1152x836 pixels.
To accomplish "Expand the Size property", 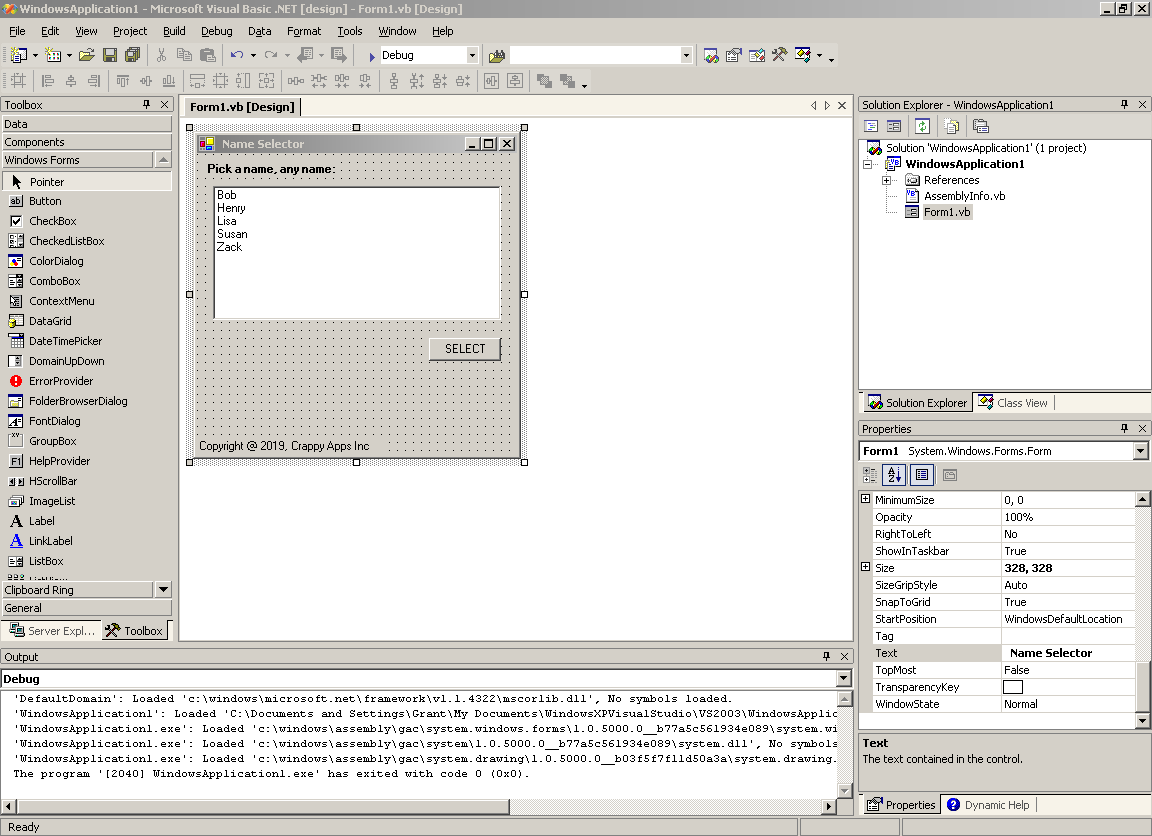I will tap(865, 567).
